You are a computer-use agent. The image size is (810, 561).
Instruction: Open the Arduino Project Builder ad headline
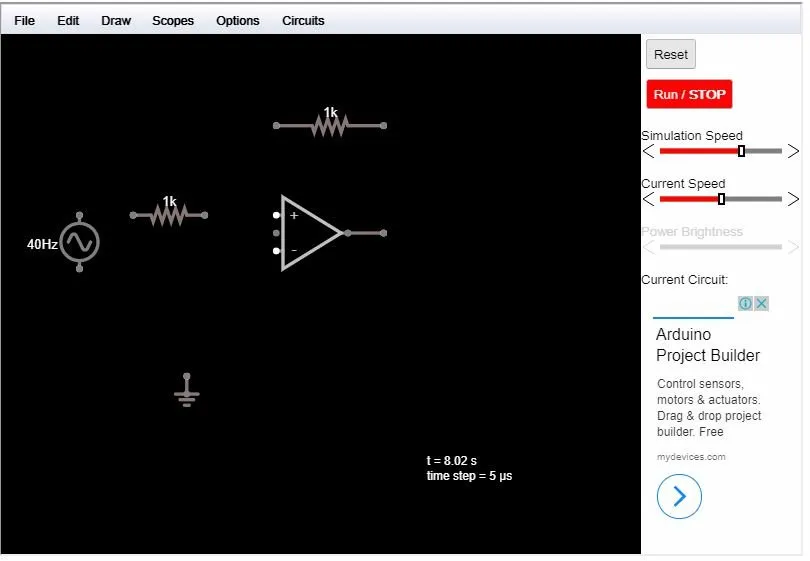coord(708,345)
